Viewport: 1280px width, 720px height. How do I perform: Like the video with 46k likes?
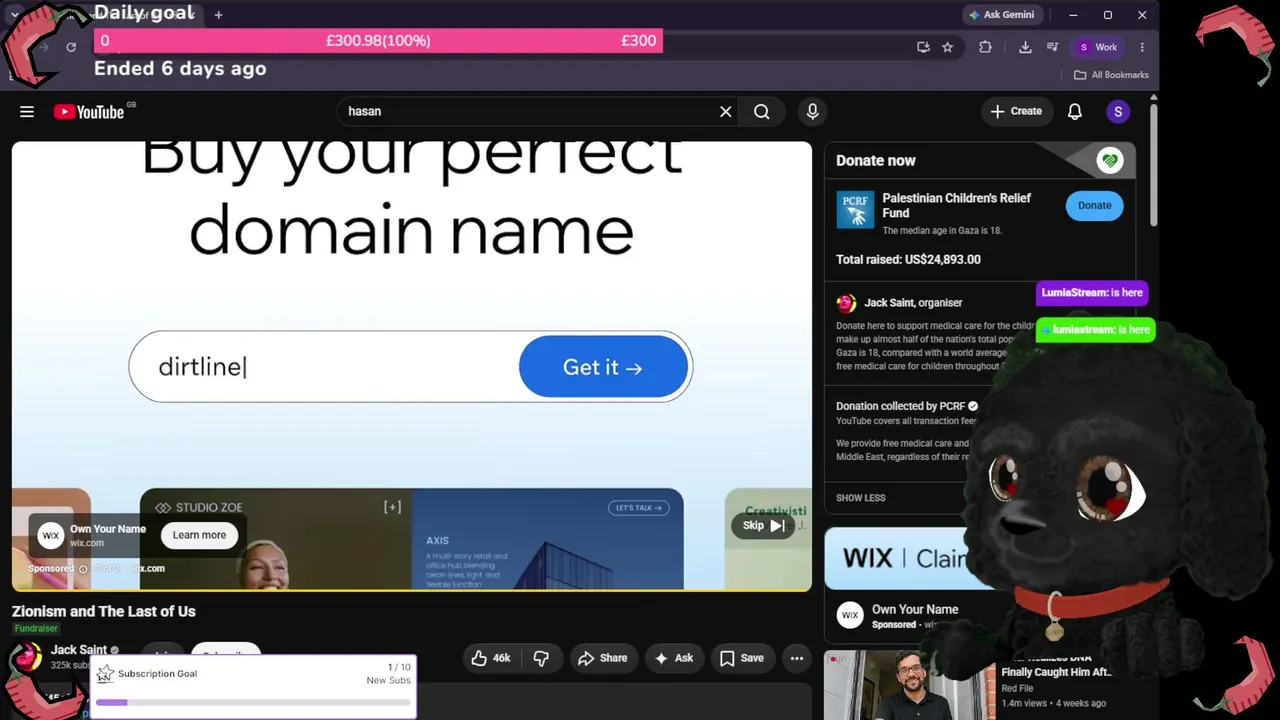point(491,658)
